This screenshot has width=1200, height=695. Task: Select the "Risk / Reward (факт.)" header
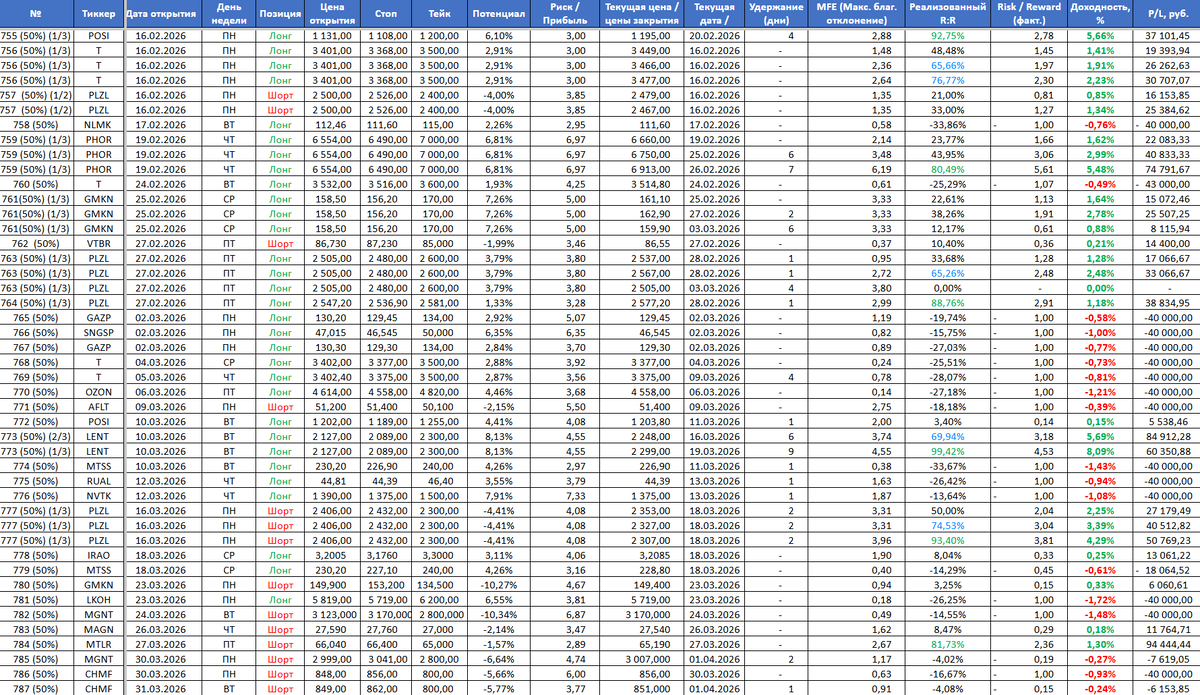pos(1029,15)
